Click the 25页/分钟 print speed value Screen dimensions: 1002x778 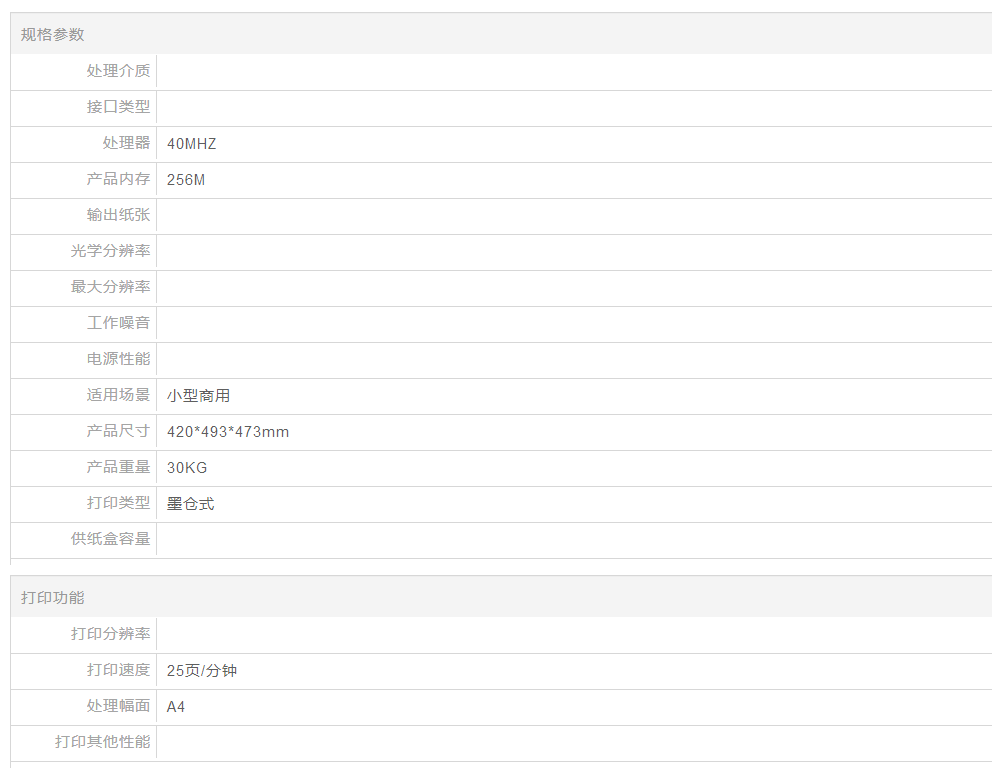tap(202, 671)
